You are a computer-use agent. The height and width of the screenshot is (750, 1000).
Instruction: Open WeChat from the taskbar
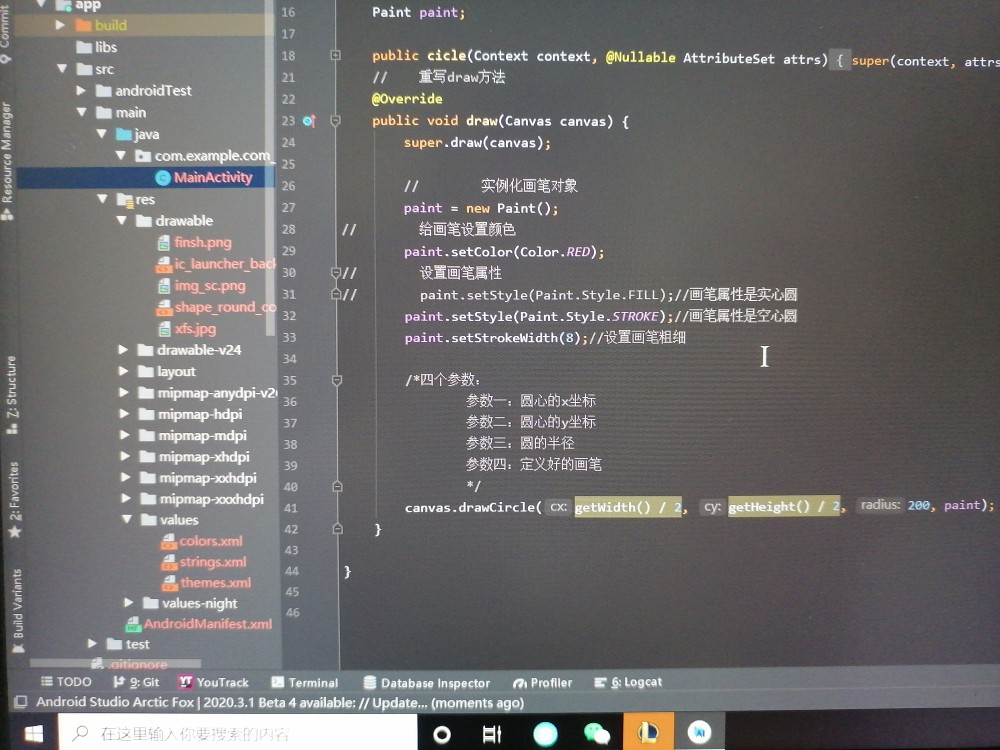pos(596,733)
